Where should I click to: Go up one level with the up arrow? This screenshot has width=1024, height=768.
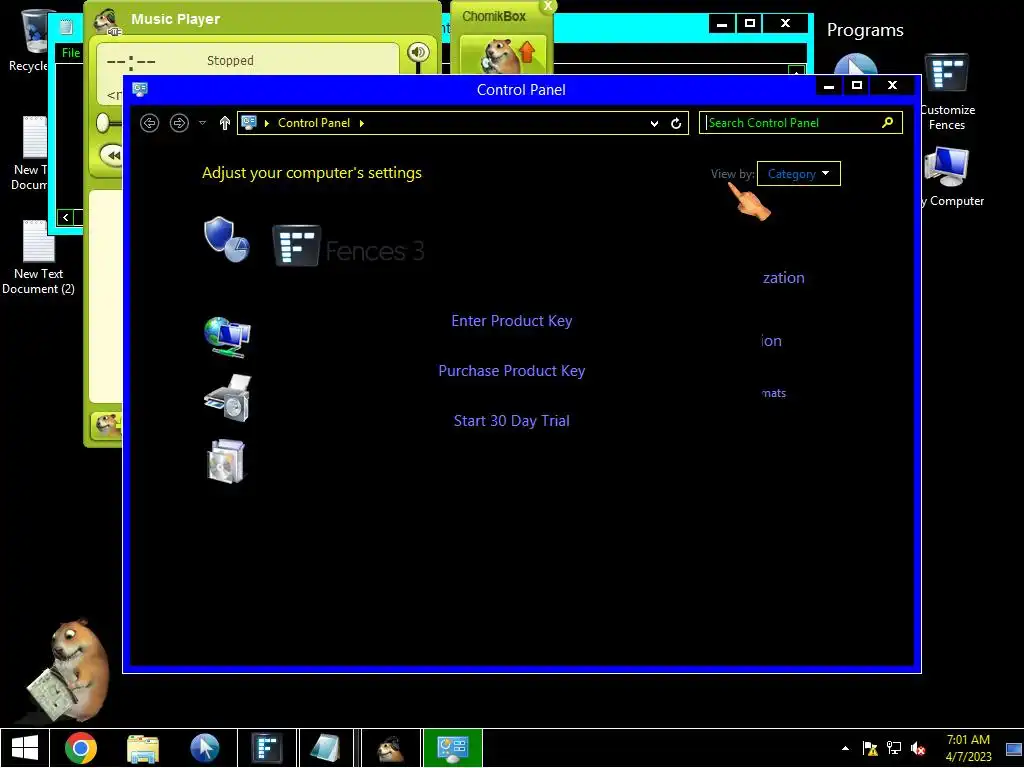pyautogui.click(x=225, y=123)
